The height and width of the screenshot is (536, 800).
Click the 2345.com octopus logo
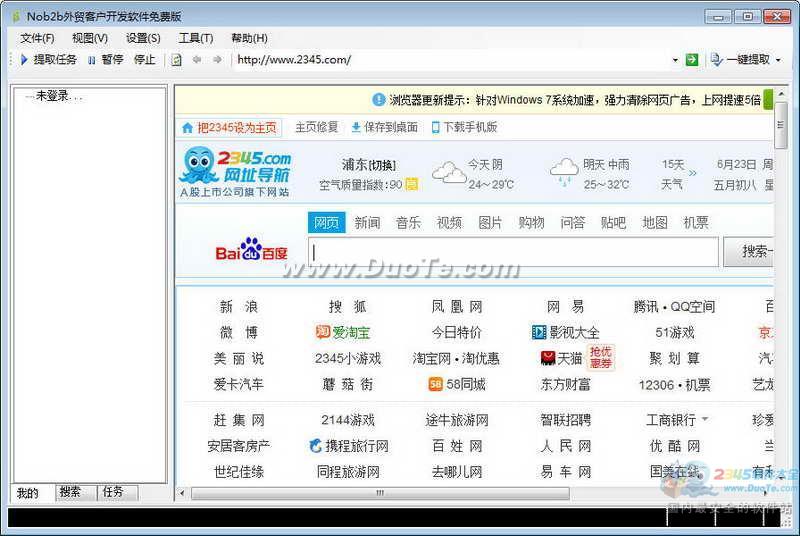point(235,172)
